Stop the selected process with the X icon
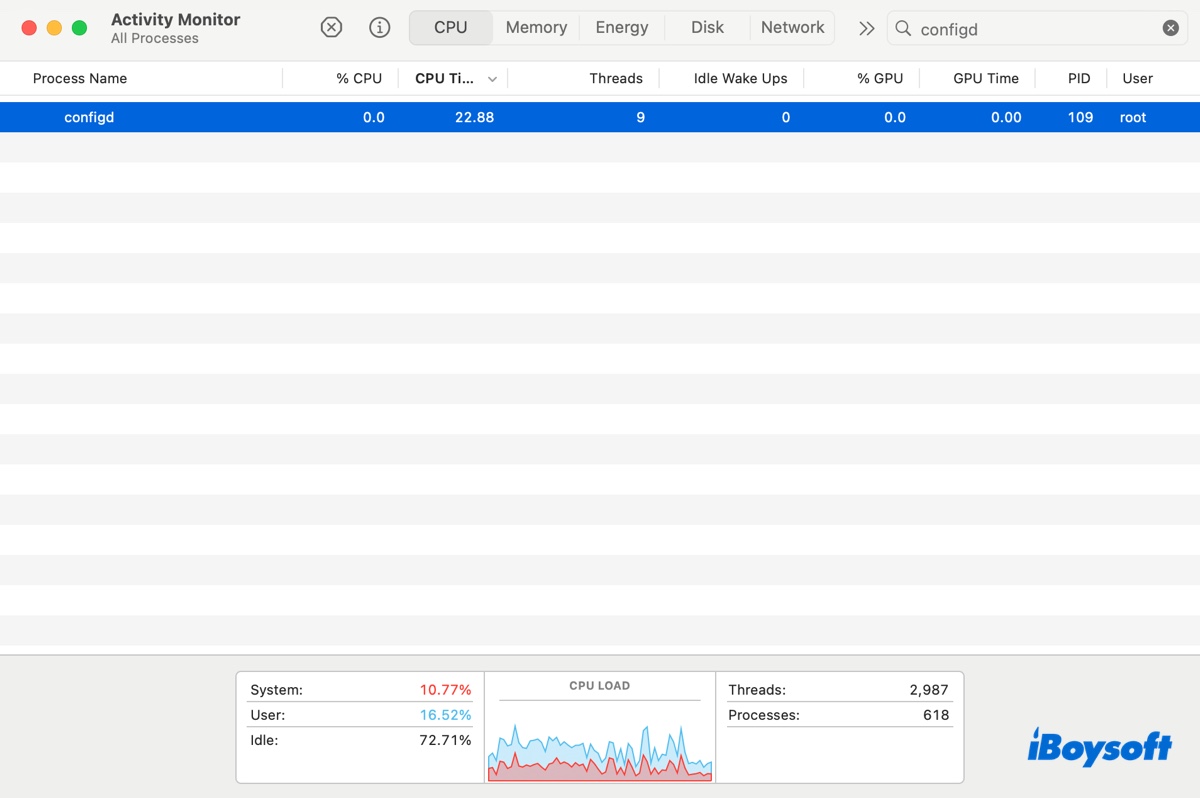Image resolution: width=1200 pixels, height=798 pixels. coord(331,28)
